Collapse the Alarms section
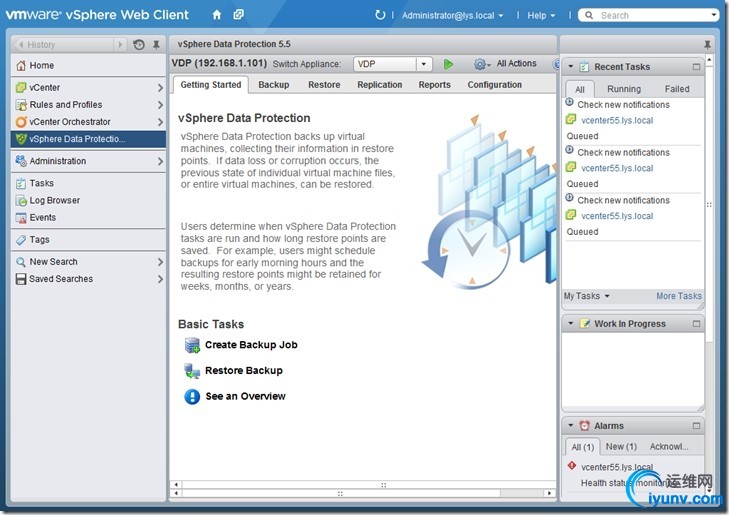The height and width of the screenshot is (515, 729). (570, 426)
